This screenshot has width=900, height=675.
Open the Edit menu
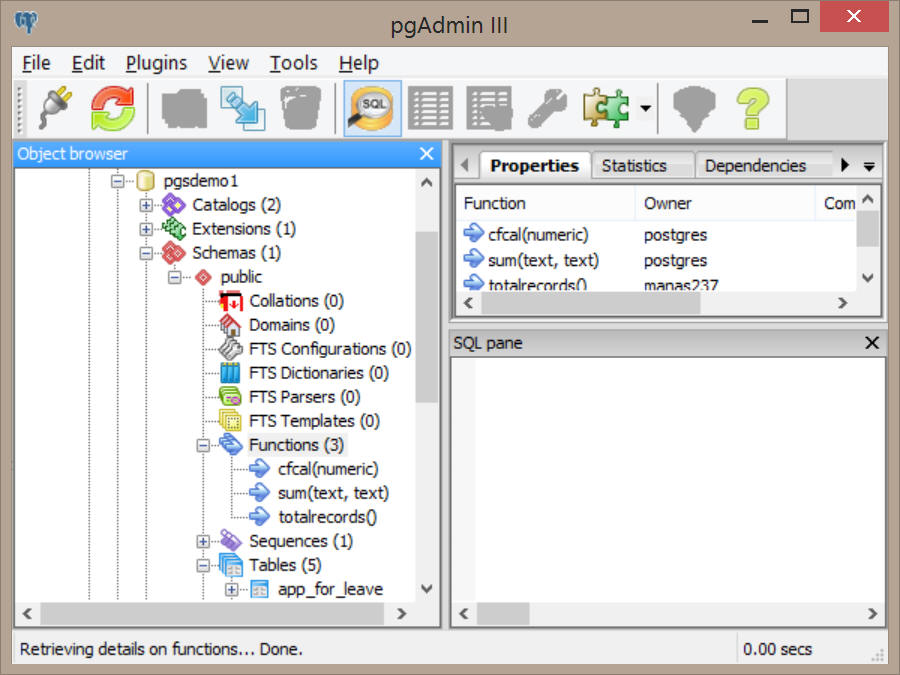click(88, 63)
